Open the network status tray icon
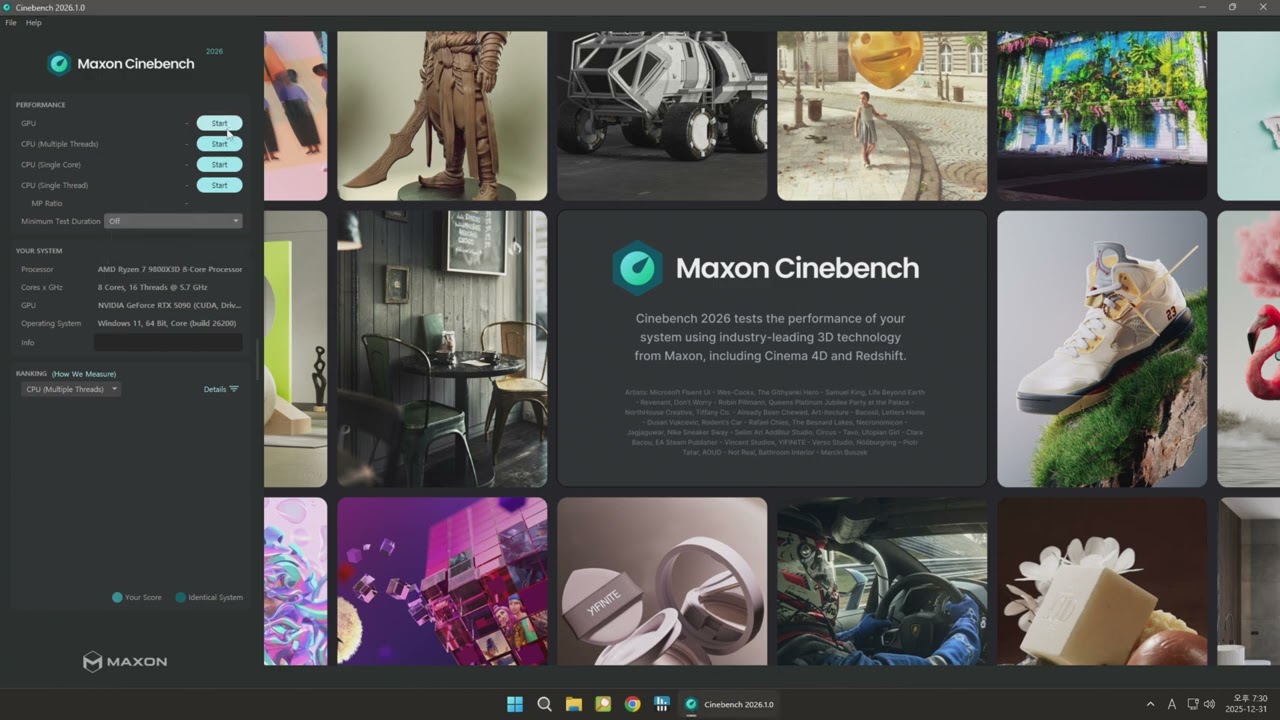 coord(1193,704)
